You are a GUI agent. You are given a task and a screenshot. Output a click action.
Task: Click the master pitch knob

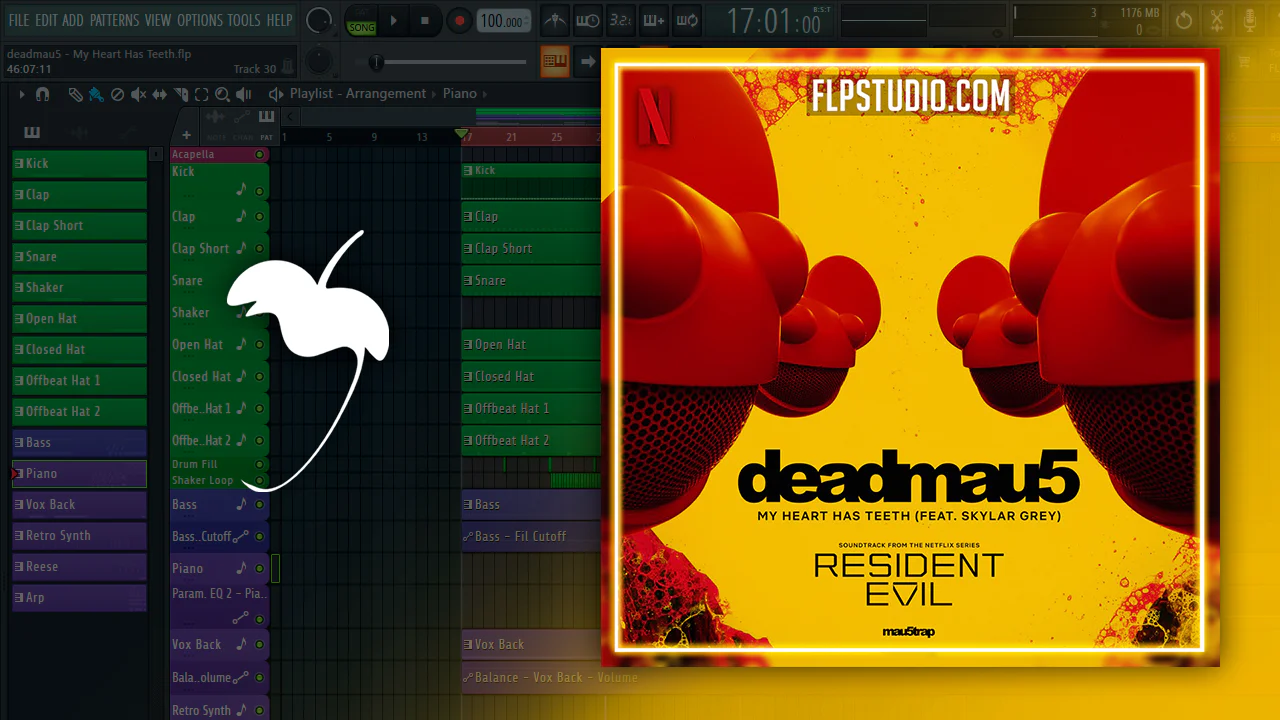coord(319,61)
